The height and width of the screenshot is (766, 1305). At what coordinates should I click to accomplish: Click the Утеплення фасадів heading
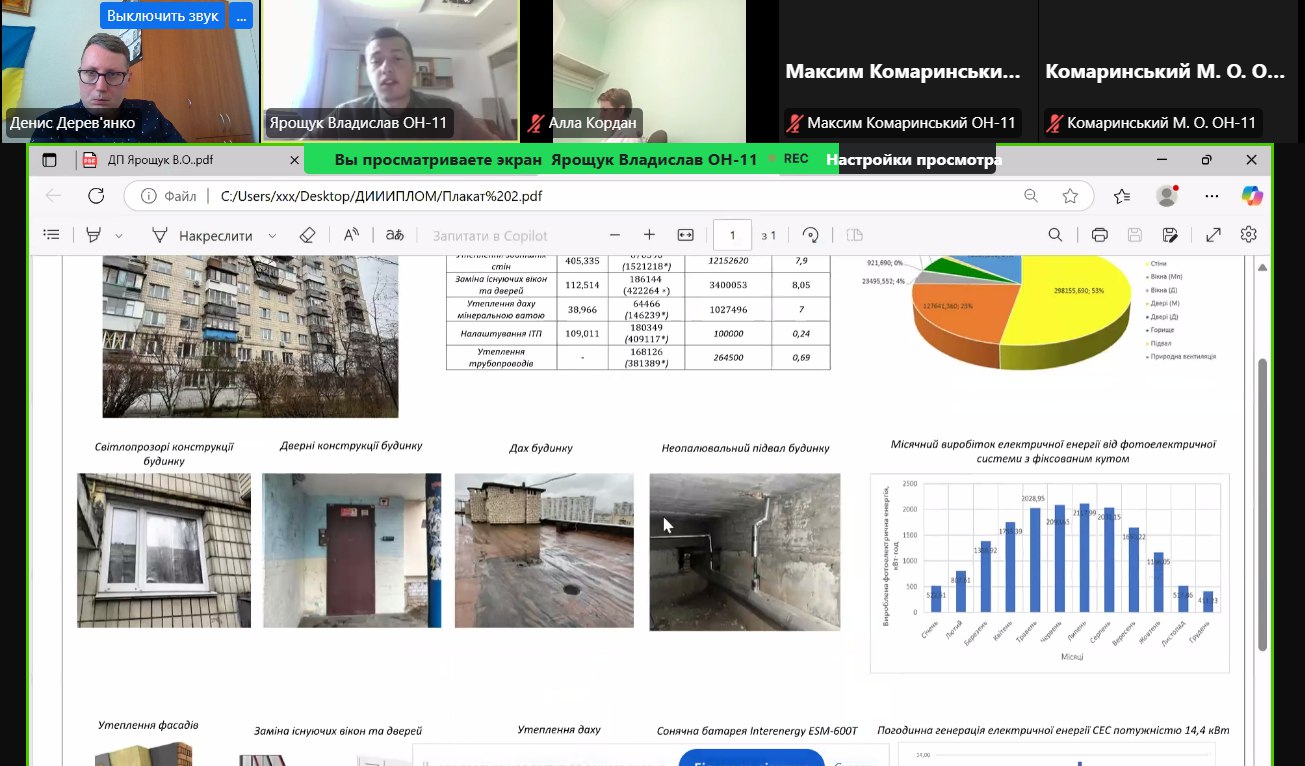[x=148, y=724]
